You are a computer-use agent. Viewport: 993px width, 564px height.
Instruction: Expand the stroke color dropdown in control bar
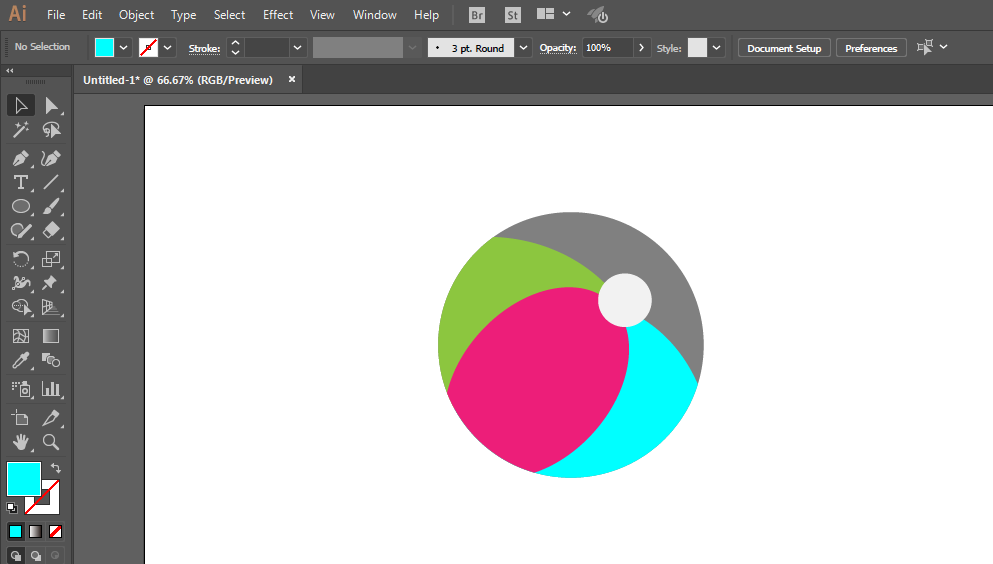168,47
